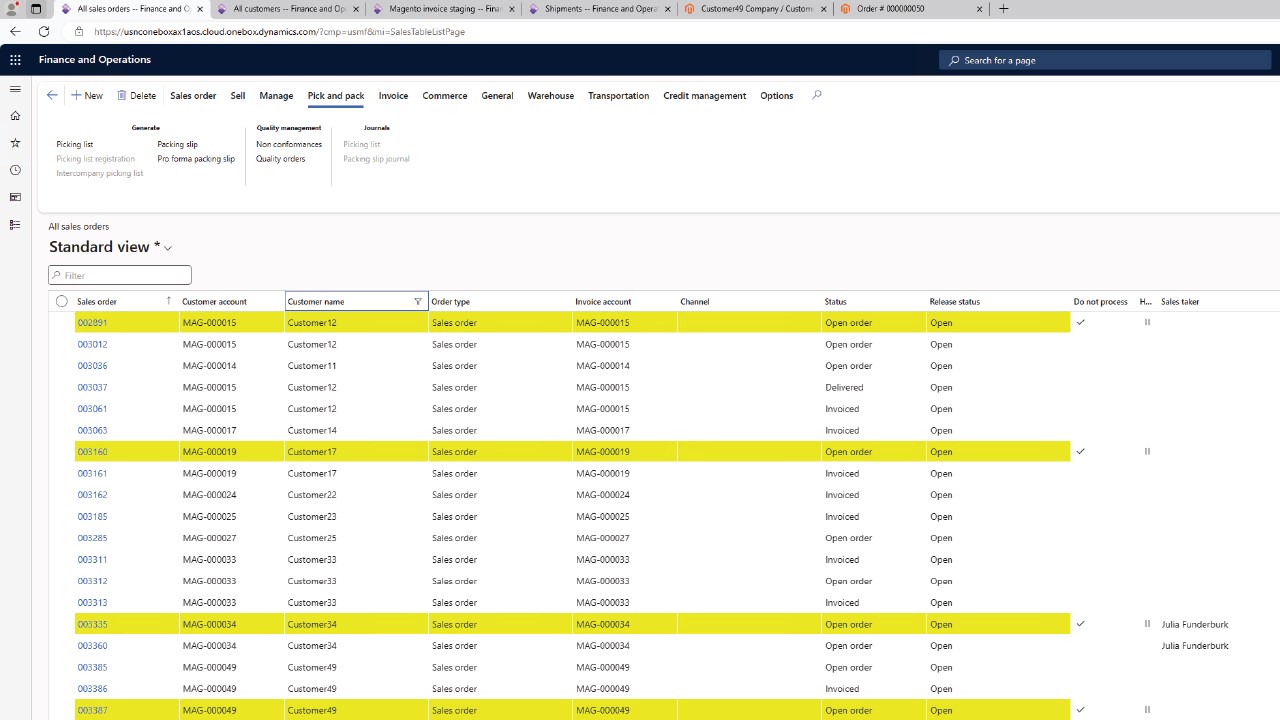Viewport: 1280px width, 720px height.
Task: Open the Invoice account column header menu
Action: (x=603, y=301)
